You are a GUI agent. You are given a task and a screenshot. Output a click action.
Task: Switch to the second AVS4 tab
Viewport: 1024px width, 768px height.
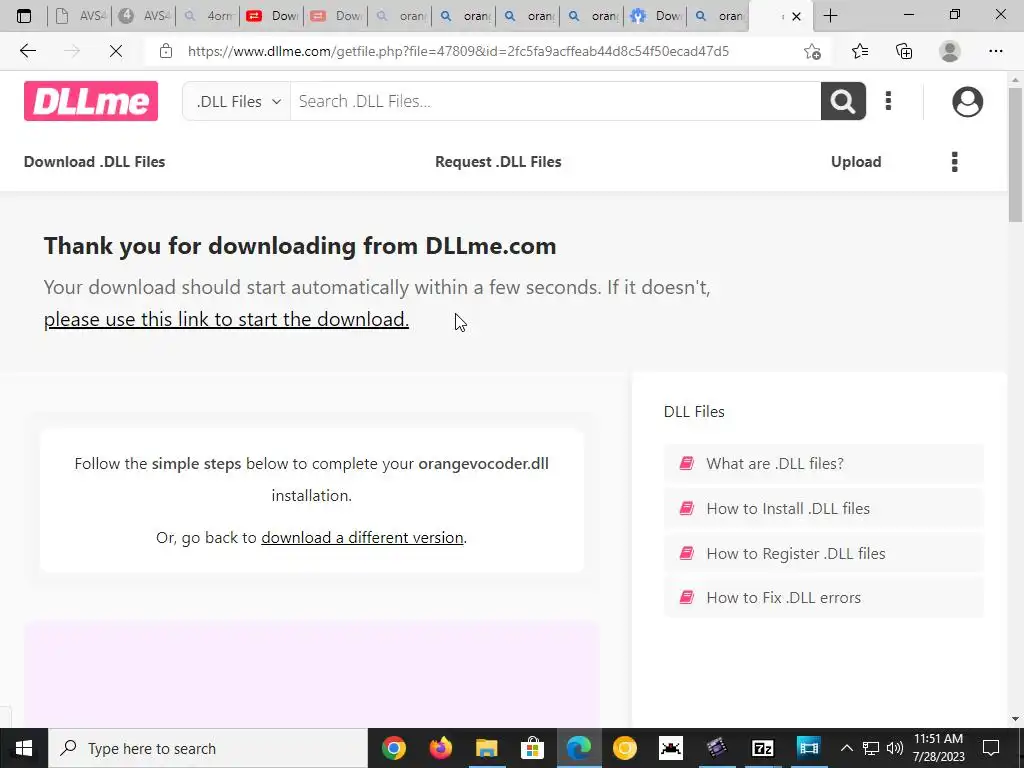pyautogui.click(x=144, y=16)
